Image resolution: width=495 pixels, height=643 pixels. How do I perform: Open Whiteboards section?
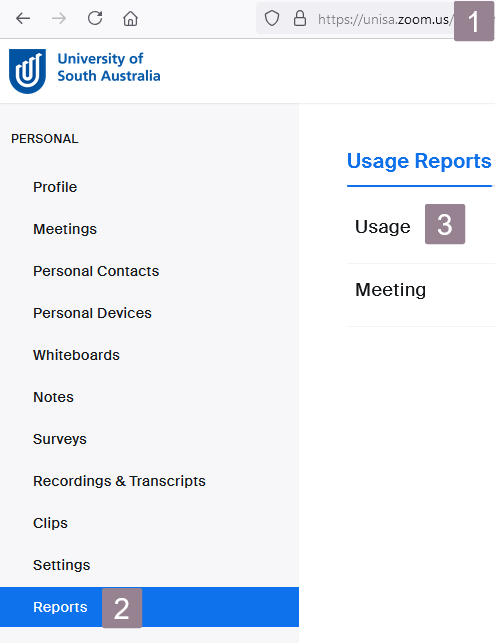click(76, 355)
